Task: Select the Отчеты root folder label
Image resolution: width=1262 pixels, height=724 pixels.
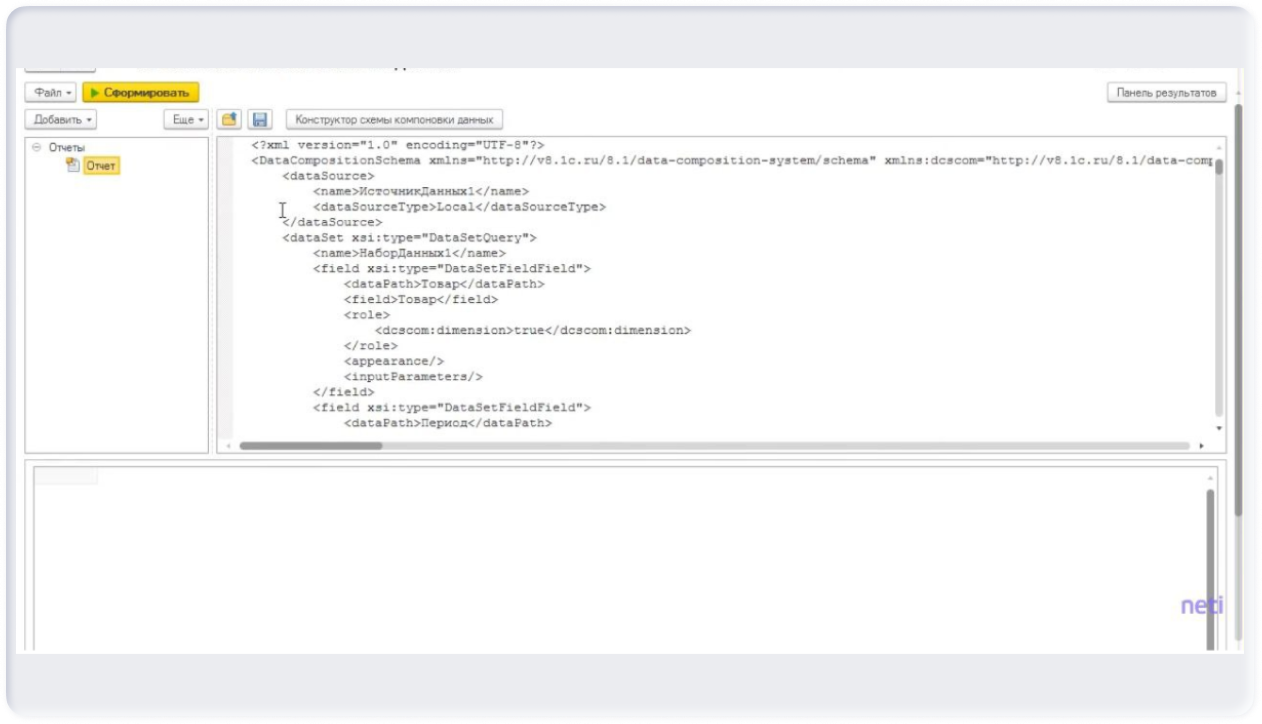Action: (x=67, y=148)
